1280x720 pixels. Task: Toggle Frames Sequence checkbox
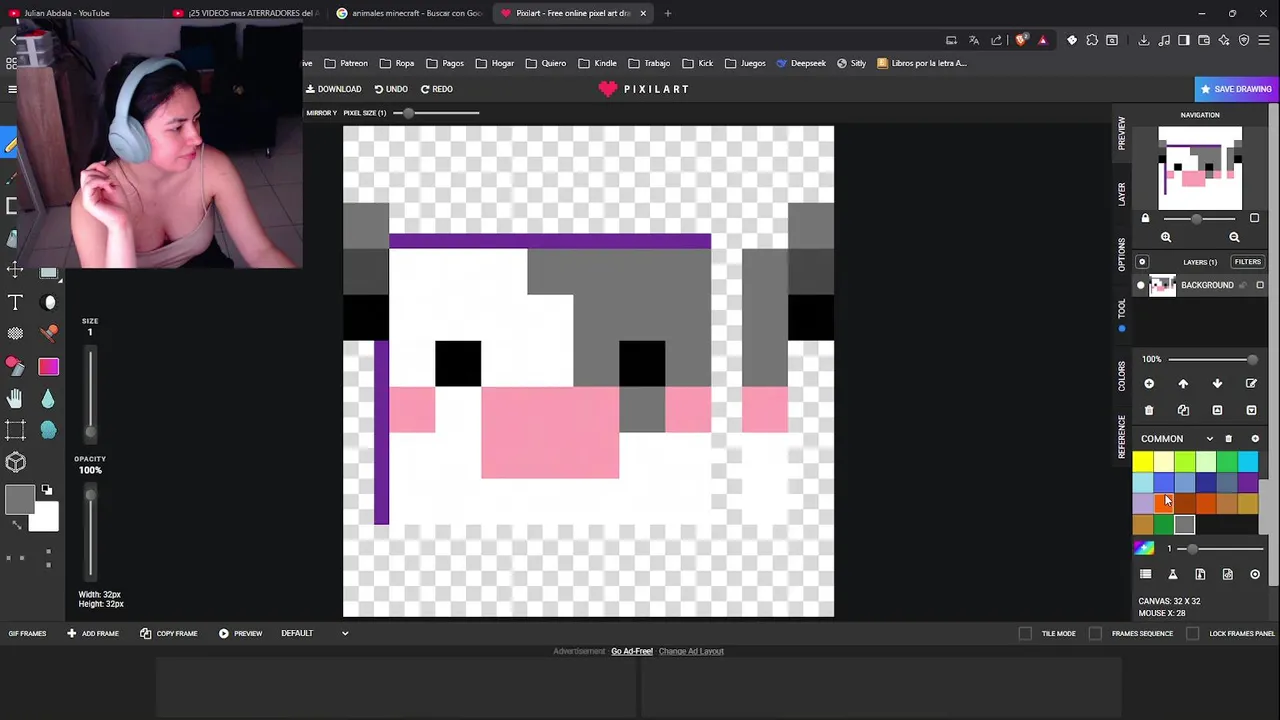pyautogui.click(x=1095, y=633)
